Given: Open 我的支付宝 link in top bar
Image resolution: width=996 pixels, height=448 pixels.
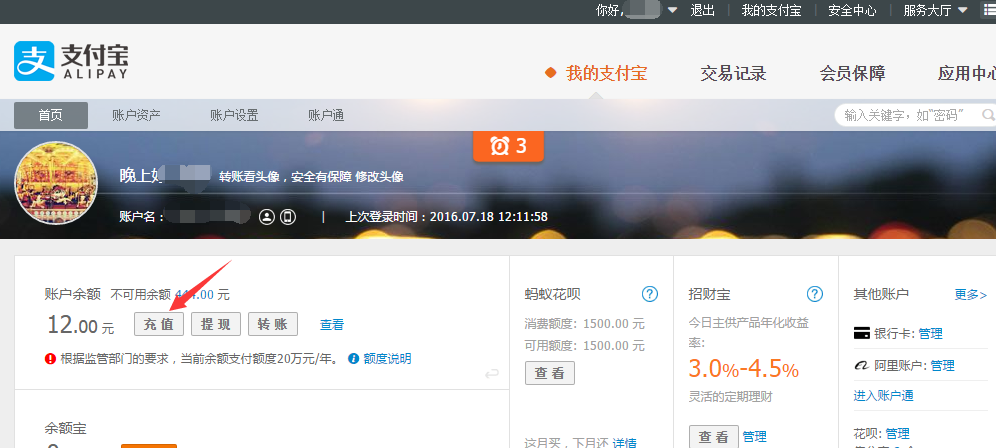Looking at the screenshot, I should point(771,10).
